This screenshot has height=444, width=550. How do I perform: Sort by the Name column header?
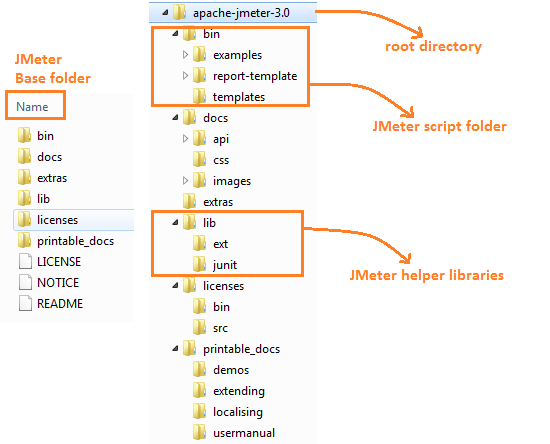point(32,107)
